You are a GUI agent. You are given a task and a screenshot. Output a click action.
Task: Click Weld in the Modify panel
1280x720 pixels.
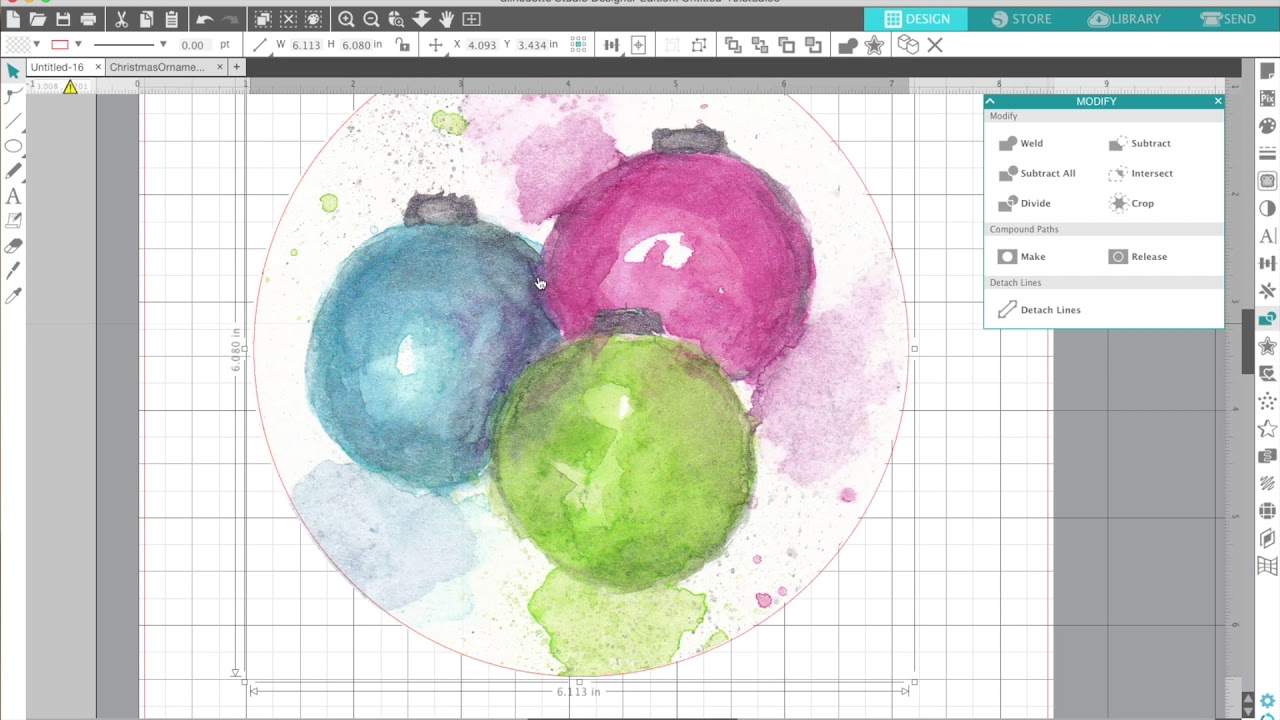point(1021,143)
